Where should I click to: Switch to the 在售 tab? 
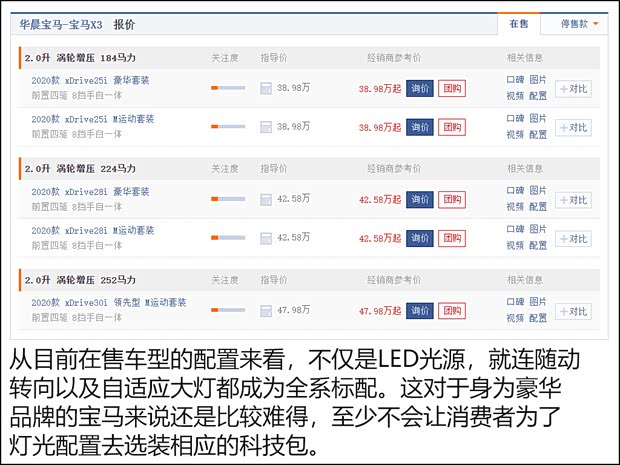519,24
